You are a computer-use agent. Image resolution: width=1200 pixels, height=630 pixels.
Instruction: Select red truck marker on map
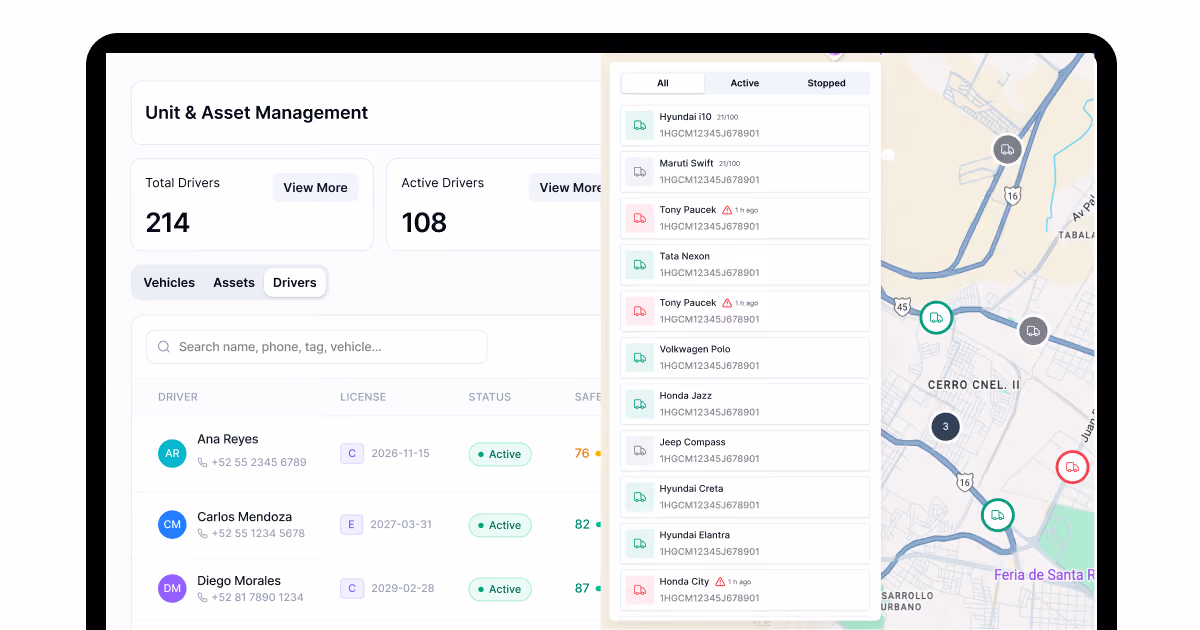tap(1072, 467)
